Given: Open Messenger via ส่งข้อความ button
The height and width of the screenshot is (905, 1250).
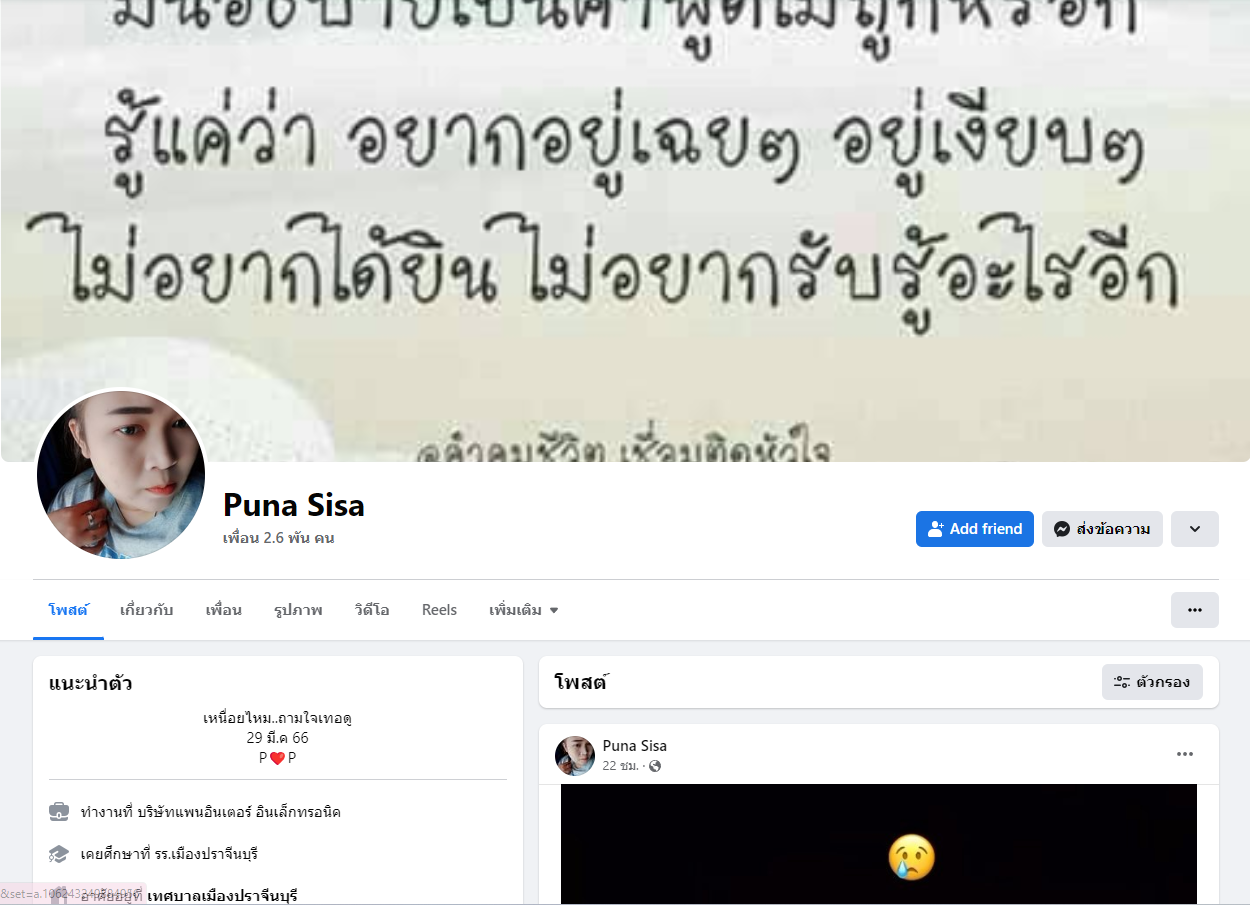Looking at the screenshot, I should (1102, 529).
